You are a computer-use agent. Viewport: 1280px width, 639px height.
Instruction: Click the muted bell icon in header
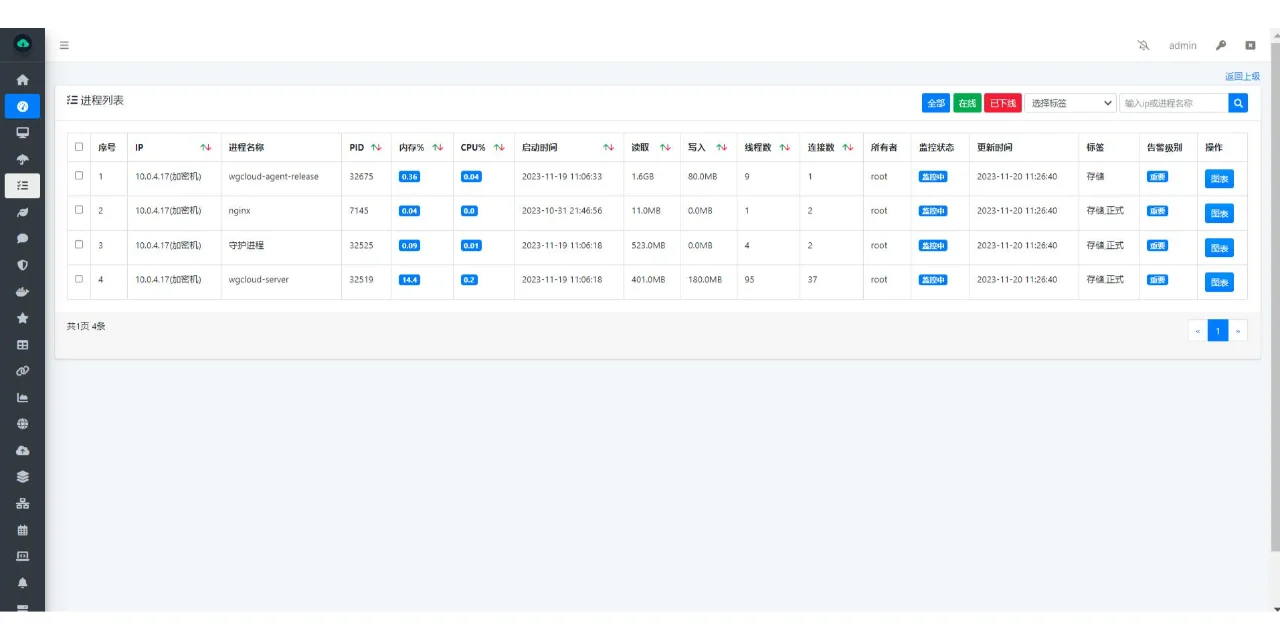pyautogui.click(x=1144, y=45)
